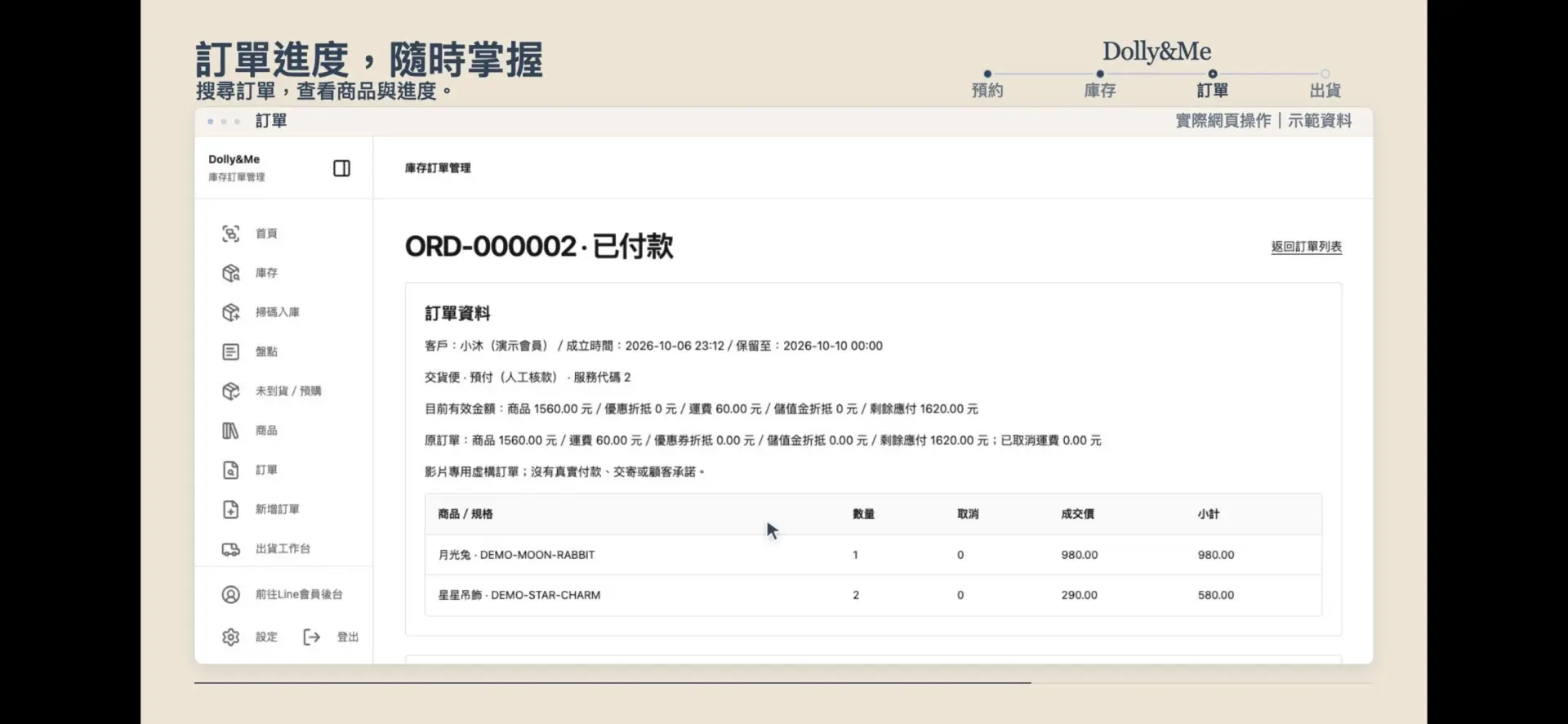1568x724 pixels.
Task: Click the 數量 column header
Action: coord(863,514)
